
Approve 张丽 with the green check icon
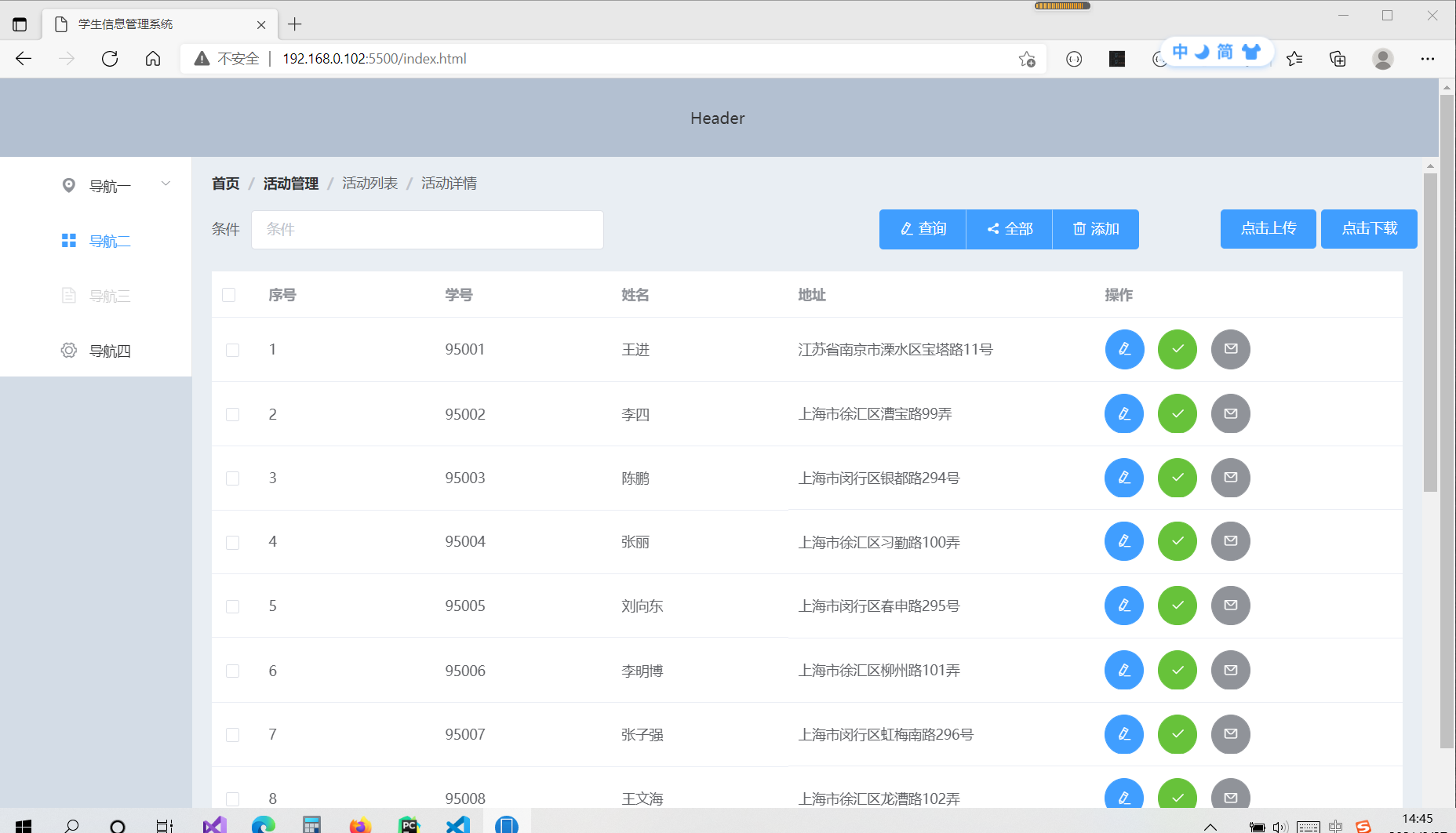pyautogui.click(x=1178, y=541)
